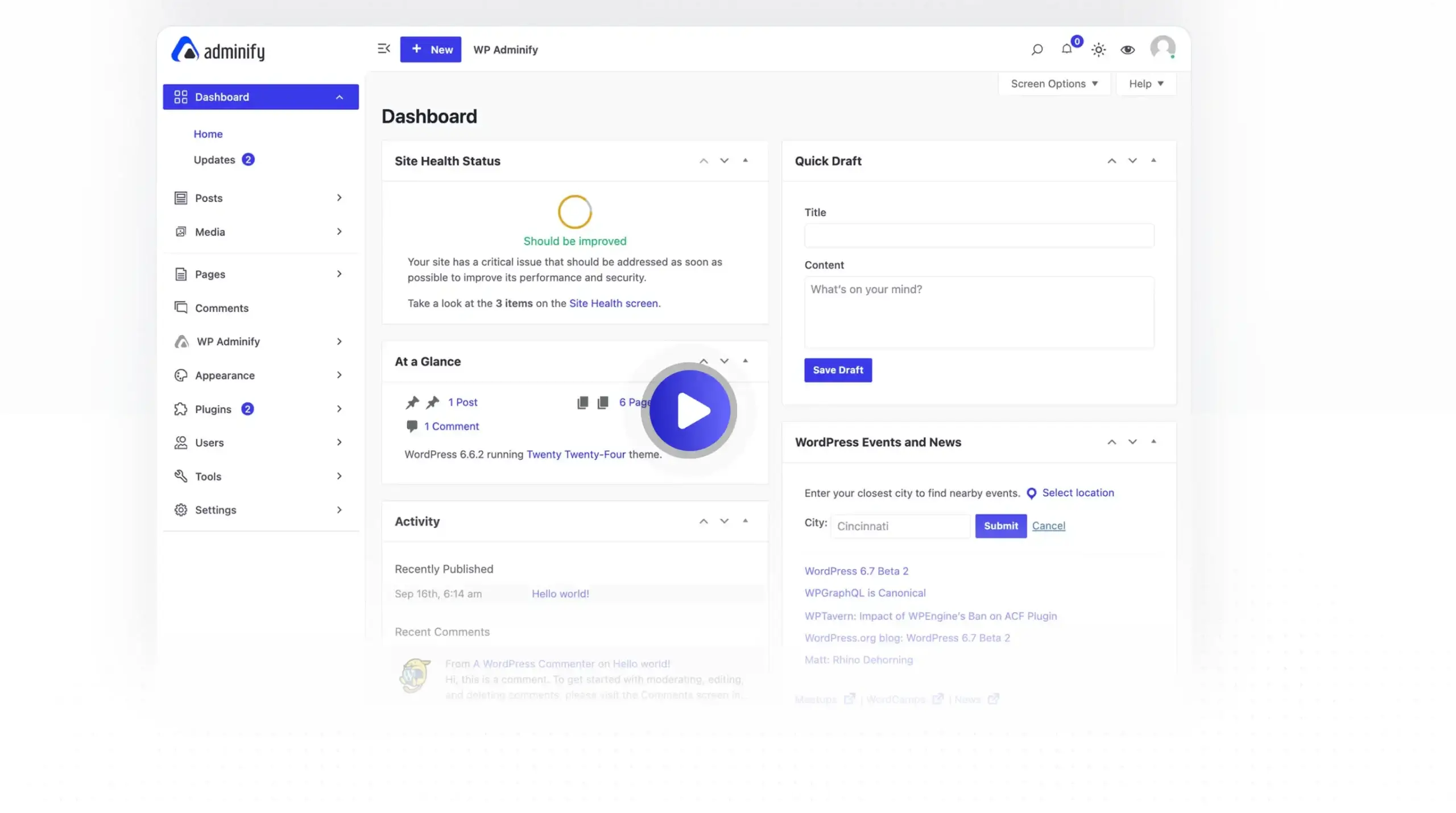Click the Appearance sidebar icon

[181, 375]
